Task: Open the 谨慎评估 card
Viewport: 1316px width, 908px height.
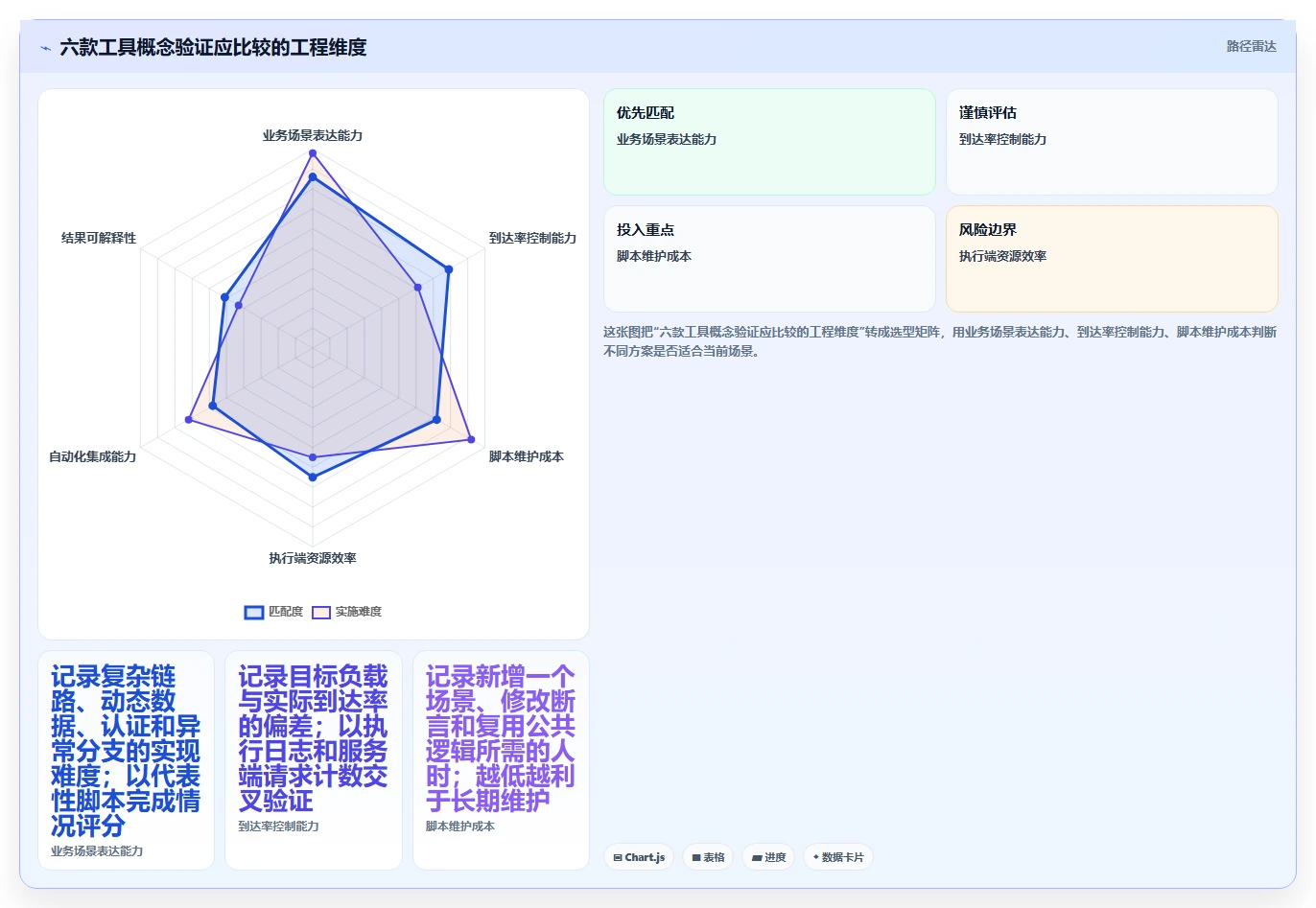Action: 1112,142
